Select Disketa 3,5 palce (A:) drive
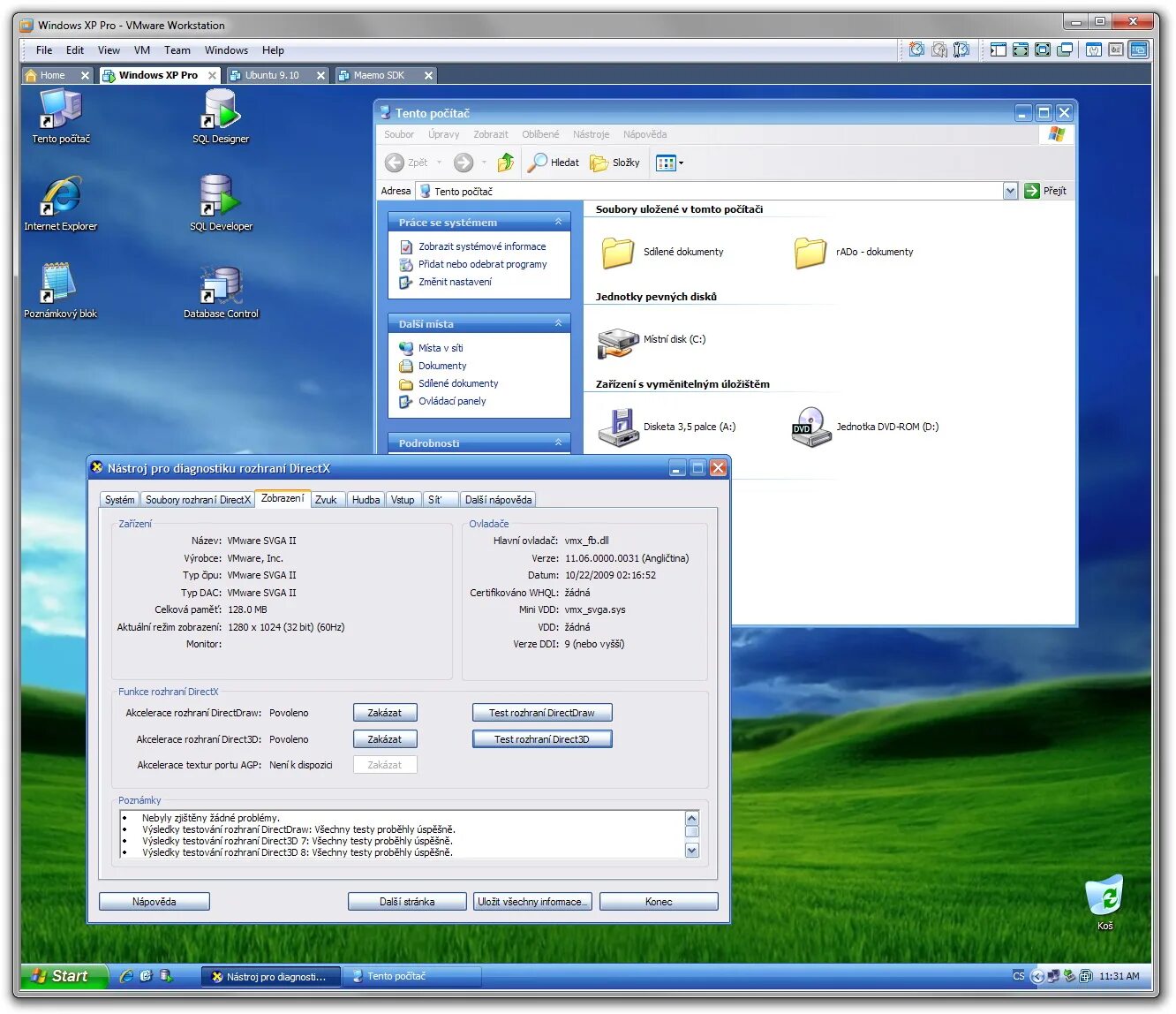The height and width of the screenshot is (1014, 1176). 667,427
